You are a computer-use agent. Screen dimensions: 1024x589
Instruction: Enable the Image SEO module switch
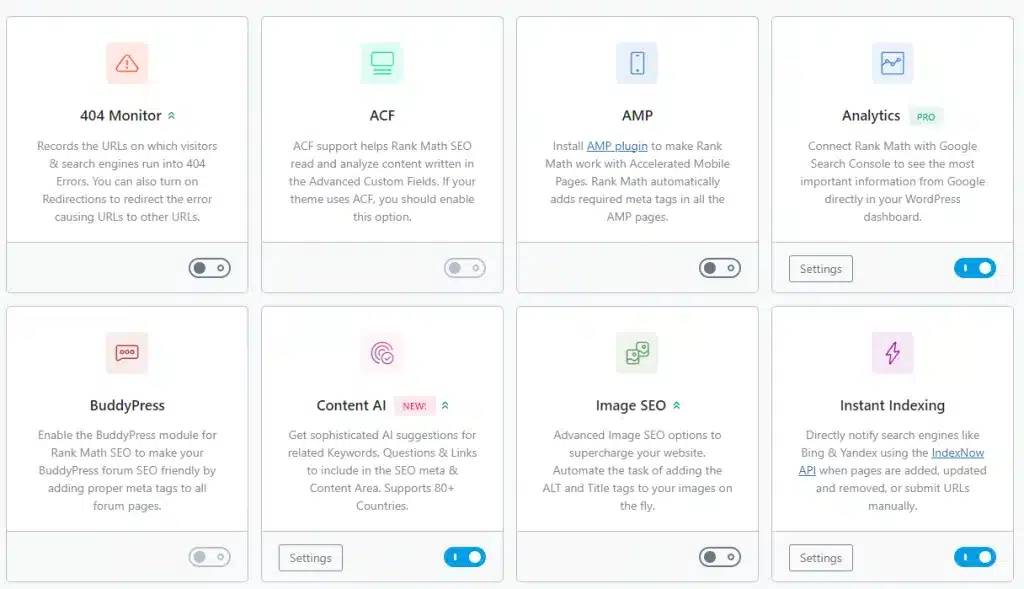click(x=720, y=557)
